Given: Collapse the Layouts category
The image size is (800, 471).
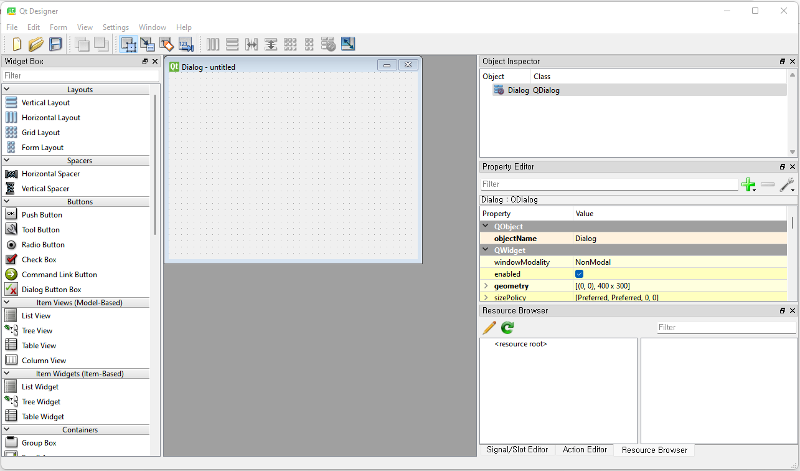Looking at the screenshot, I should click(x=7, y=89).
